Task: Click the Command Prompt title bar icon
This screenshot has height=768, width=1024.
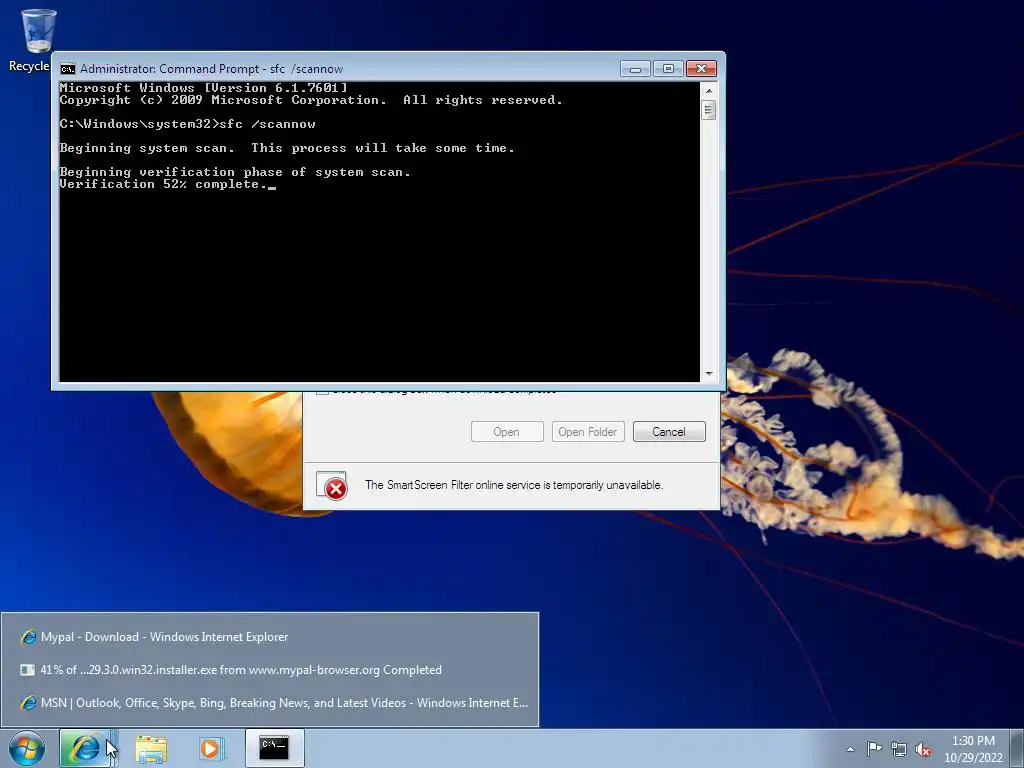Action: [67, 69]
